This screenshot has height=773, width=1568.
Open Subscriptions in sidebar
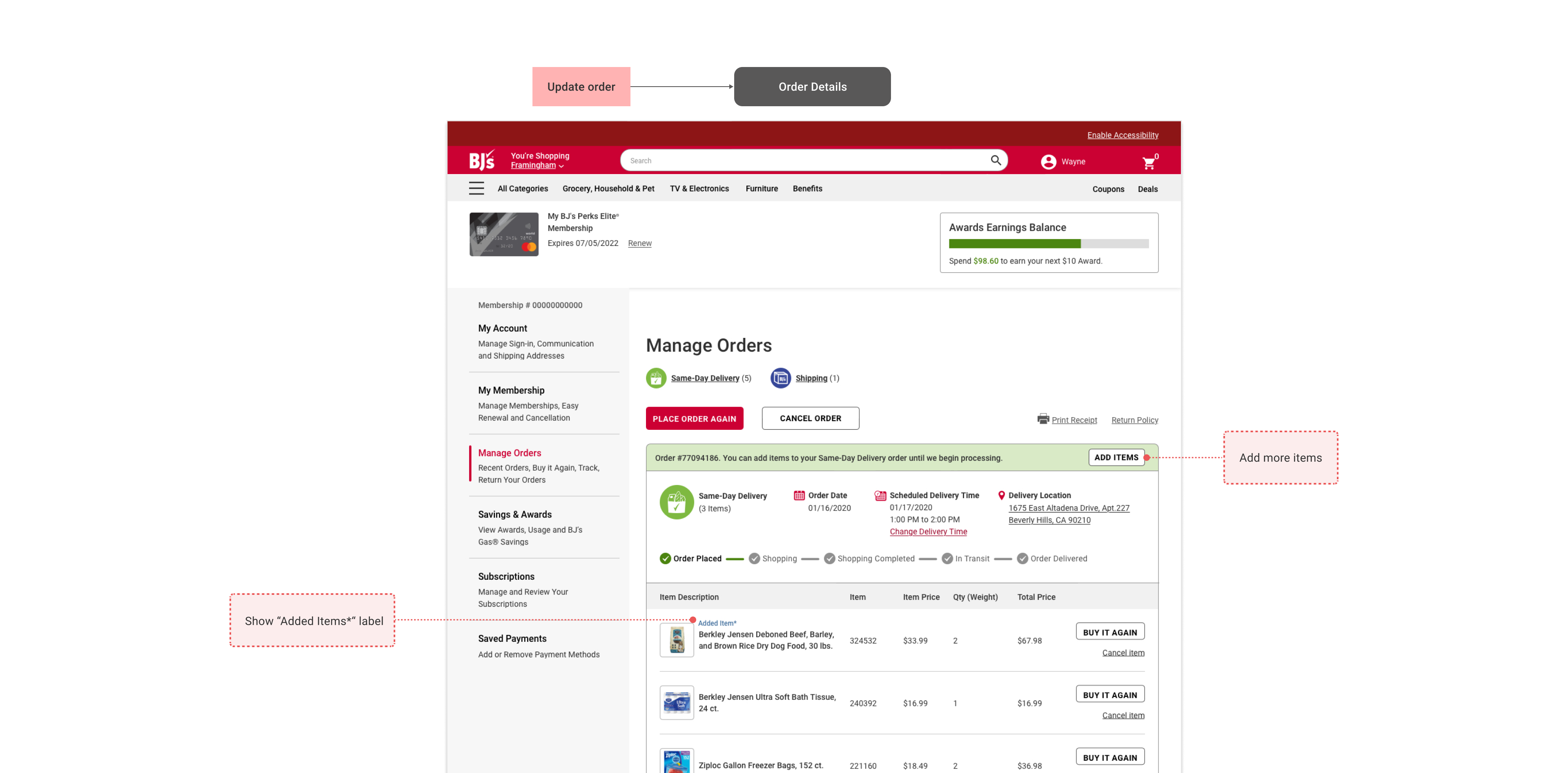(506, 577)
